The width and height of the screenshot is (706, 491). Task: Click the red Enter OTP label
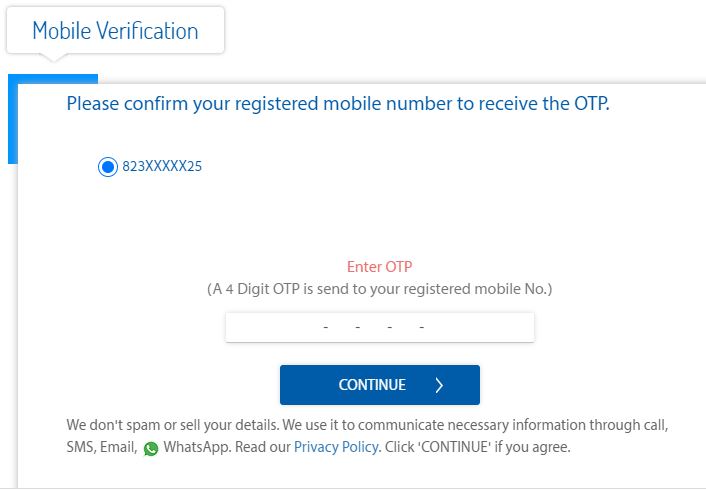(x=380, y=267)
